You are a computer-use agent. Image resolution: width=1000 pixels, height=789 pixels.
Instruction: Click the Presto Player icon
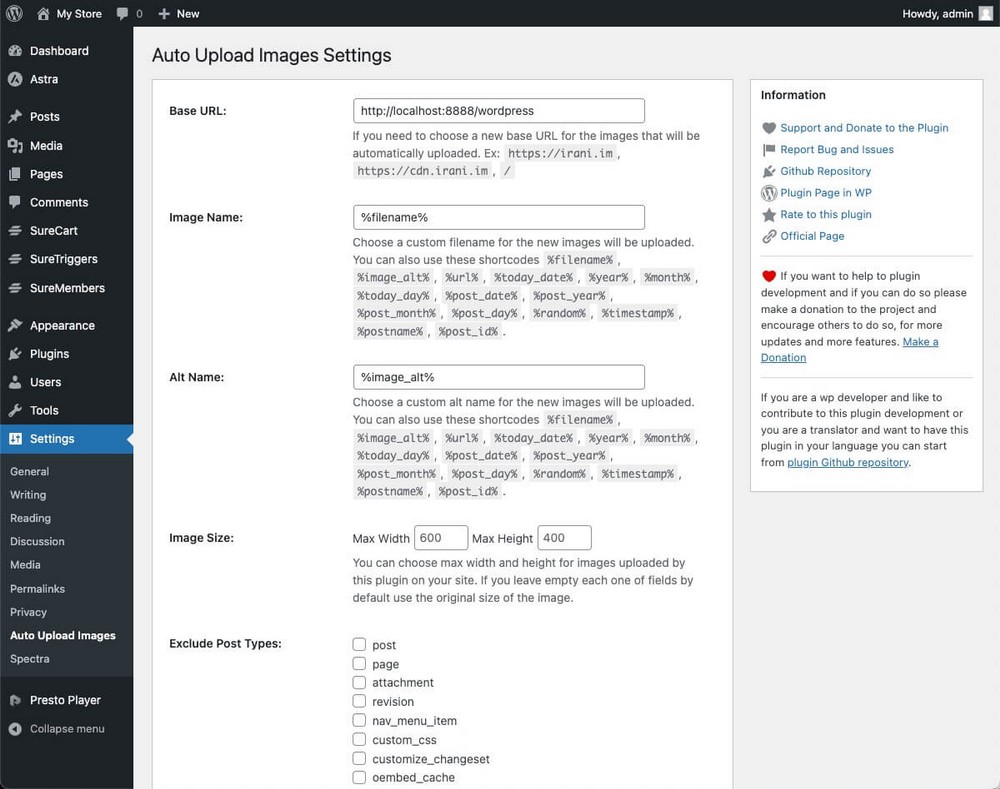(15, 700)
